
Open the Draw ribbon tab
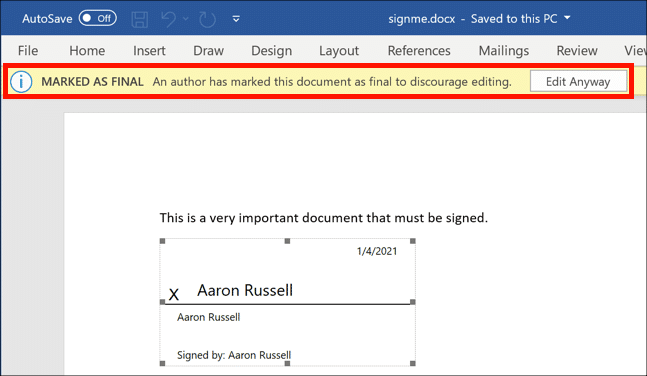208,50
